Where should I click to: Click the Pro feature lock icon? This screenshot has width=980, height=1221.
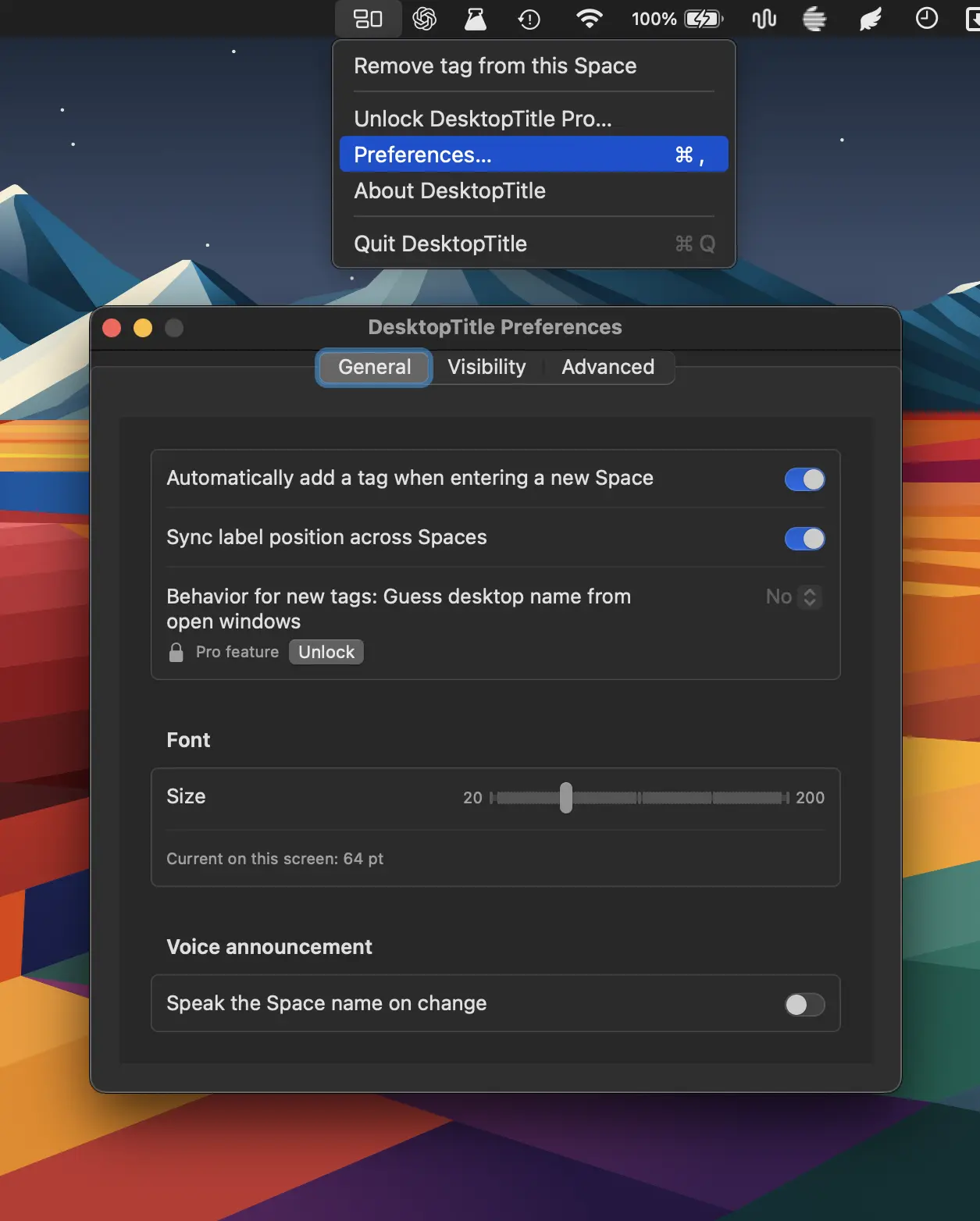(x=176, y=652)
